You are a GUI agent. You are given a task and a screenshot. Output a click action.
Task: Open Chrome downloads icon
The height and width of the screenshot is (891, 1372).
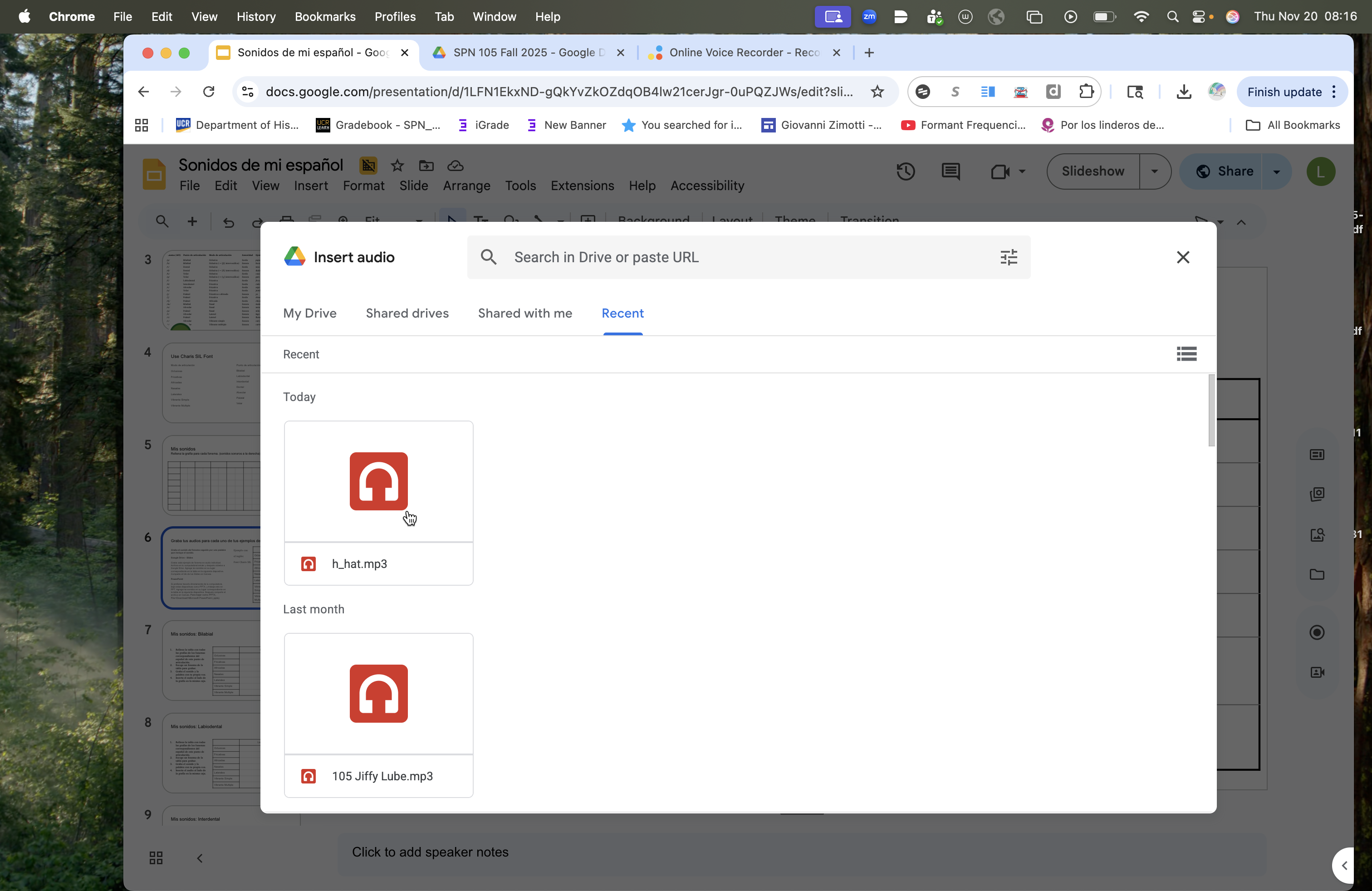1184,92
